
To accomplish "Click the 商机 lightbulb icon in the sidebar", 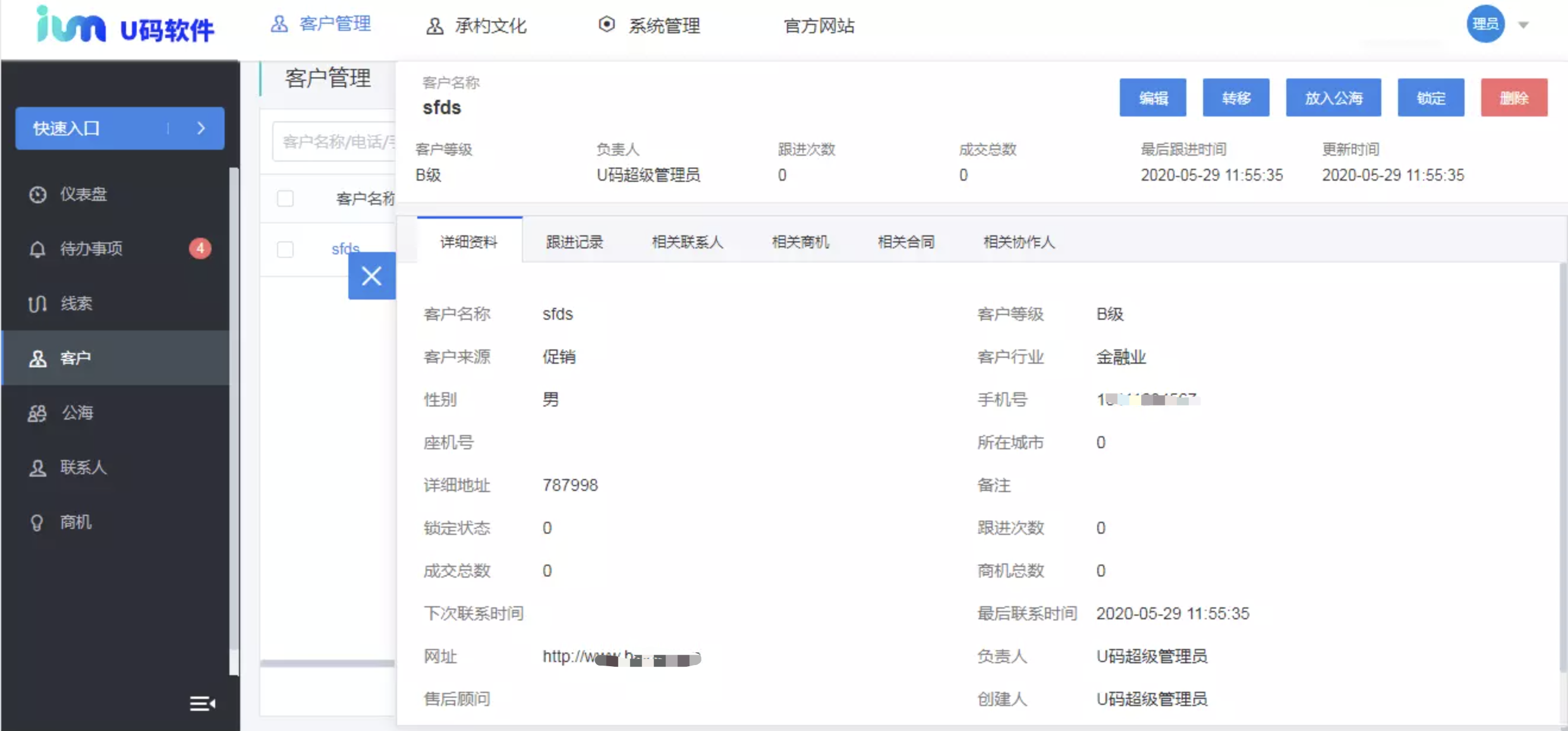I will (x=37, y=523).
